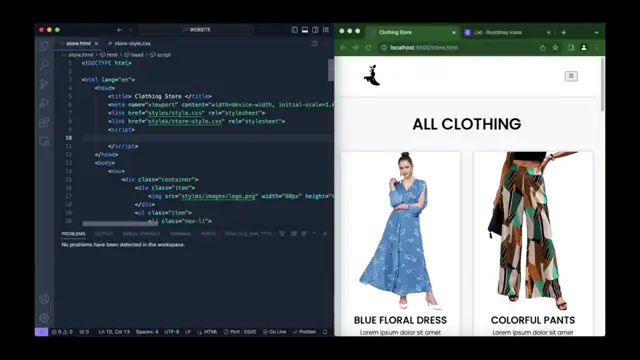Close the store.html editor tab
The image size is (640, 360).
coord(96,43)
